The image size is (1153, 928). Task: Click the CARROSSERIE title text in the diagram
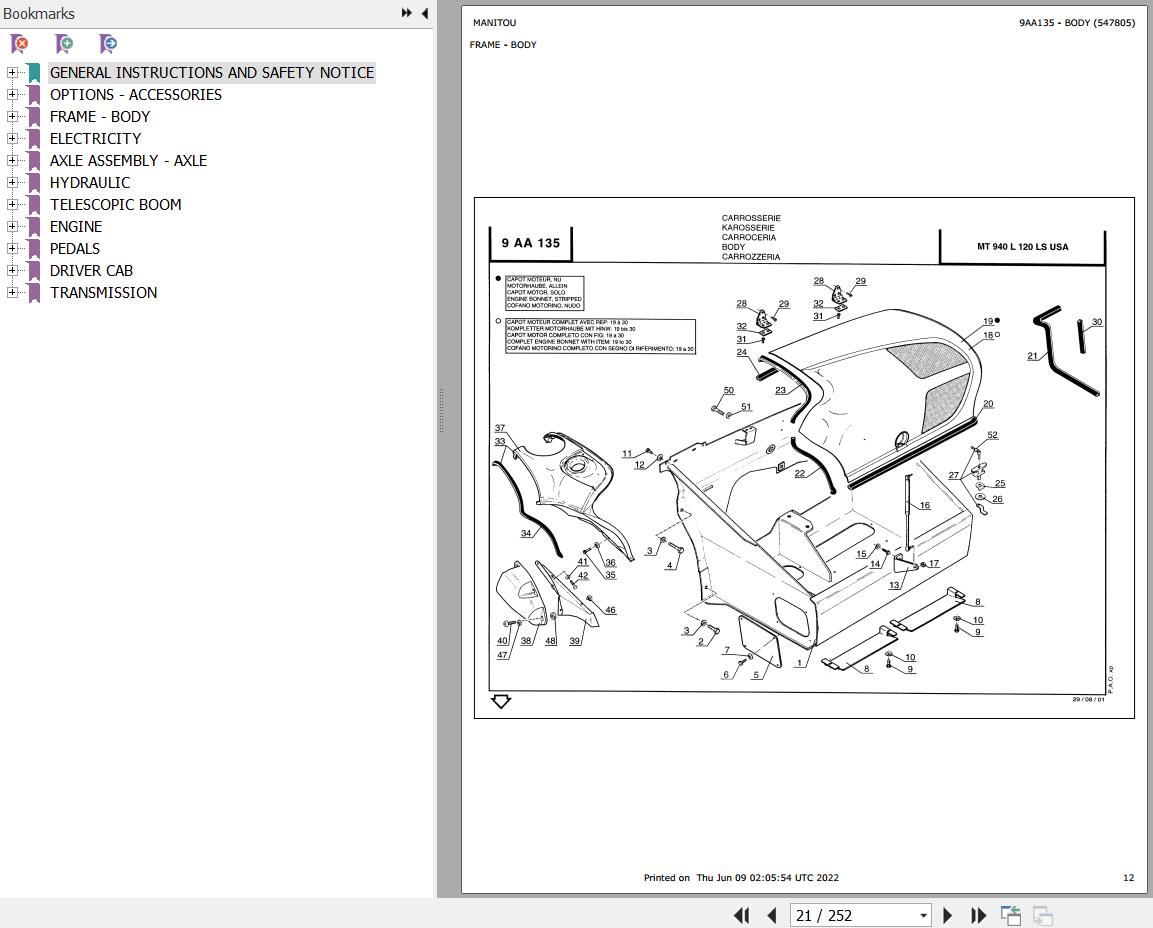click(x=751, y=218)
